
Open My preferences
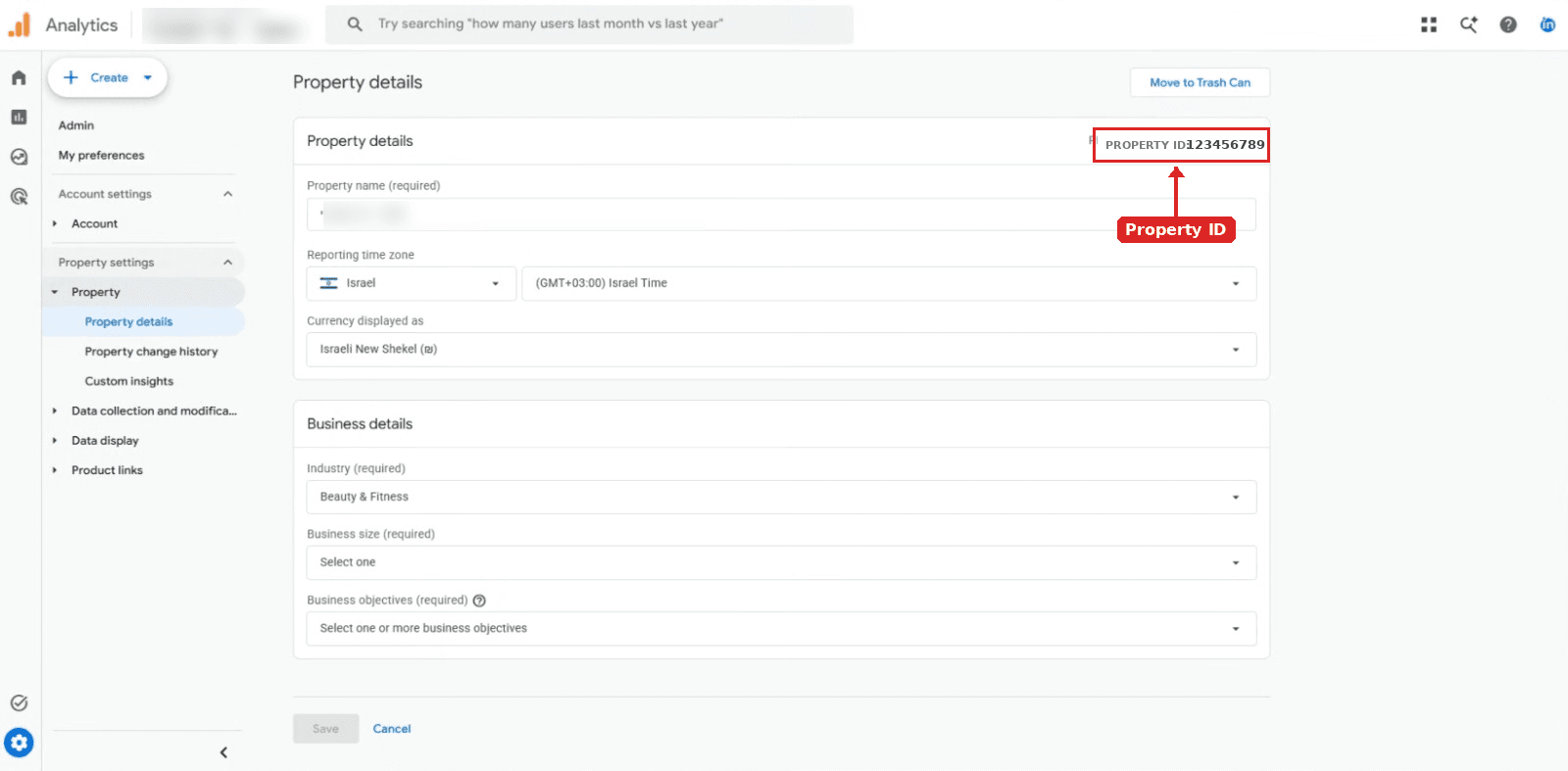101,155
